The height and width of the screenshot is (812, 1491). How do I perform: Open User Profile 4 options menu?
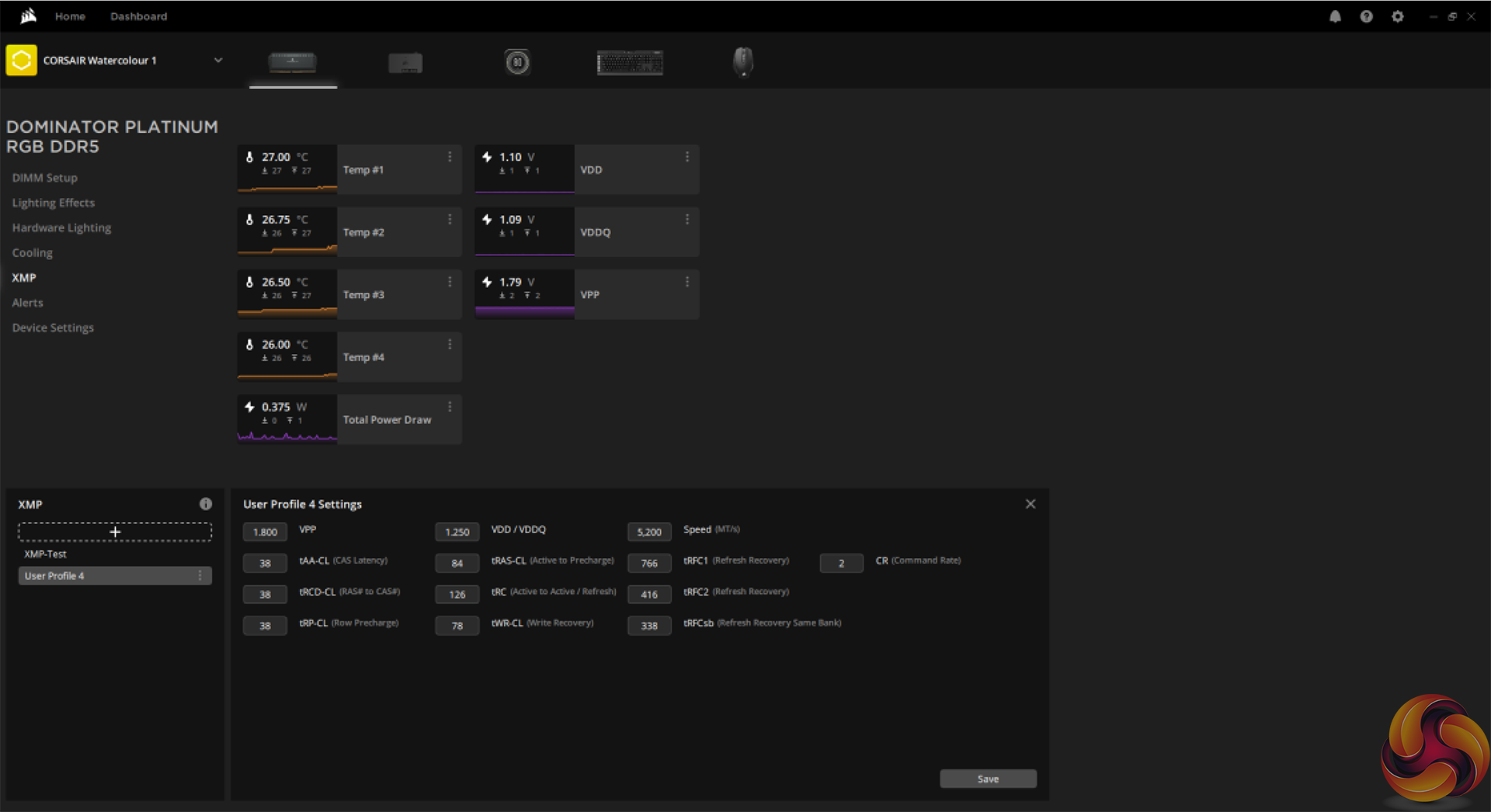pyautogui.click(x=200, y=575)
